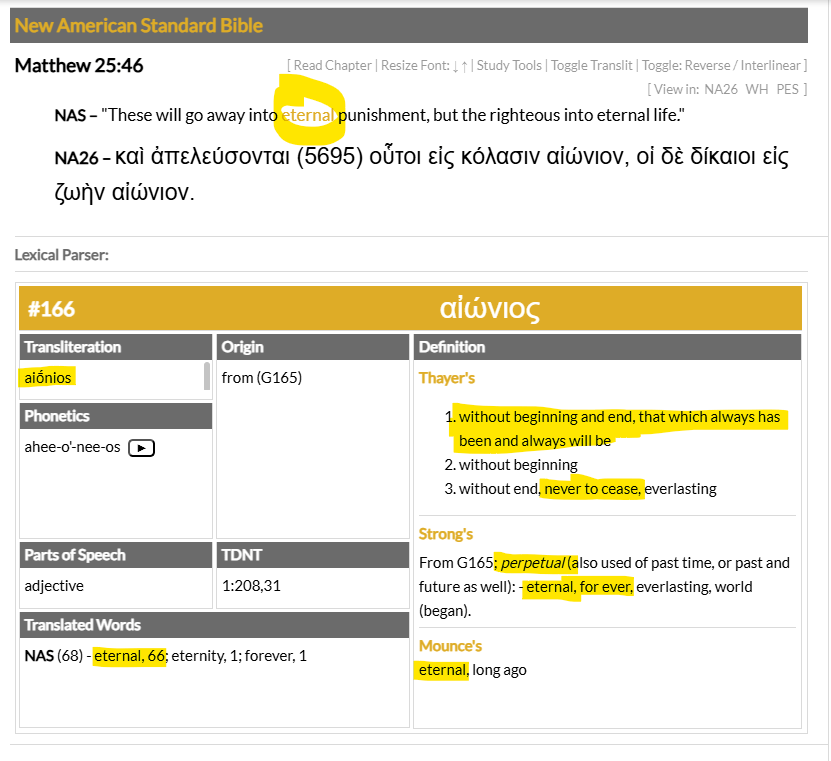View verse in WH text

(x=757, y=89)
